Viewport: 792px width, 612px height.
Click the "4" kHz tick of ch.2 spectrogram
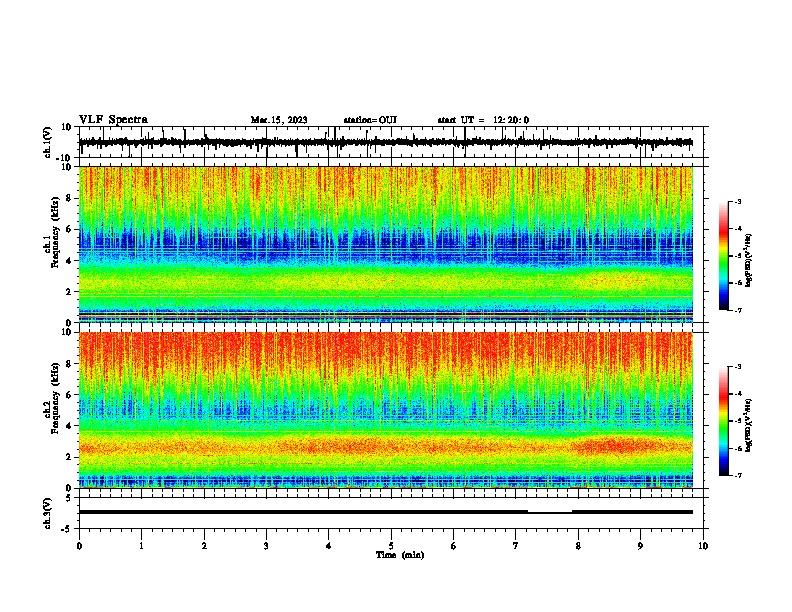(x=70, y=426)
